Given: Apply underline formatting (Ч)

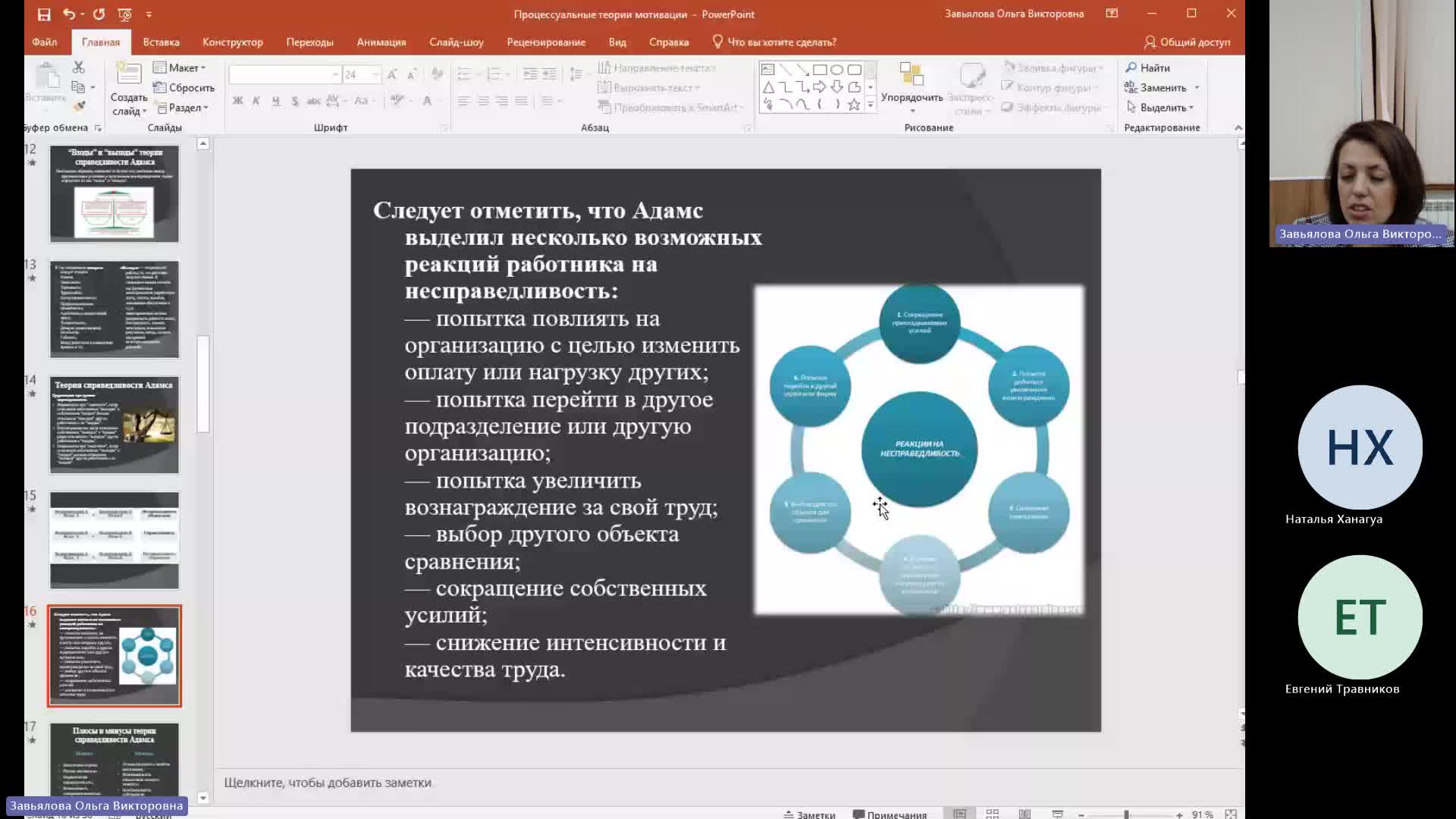Looking at the screenshot, I should click(x=275, y=100).
